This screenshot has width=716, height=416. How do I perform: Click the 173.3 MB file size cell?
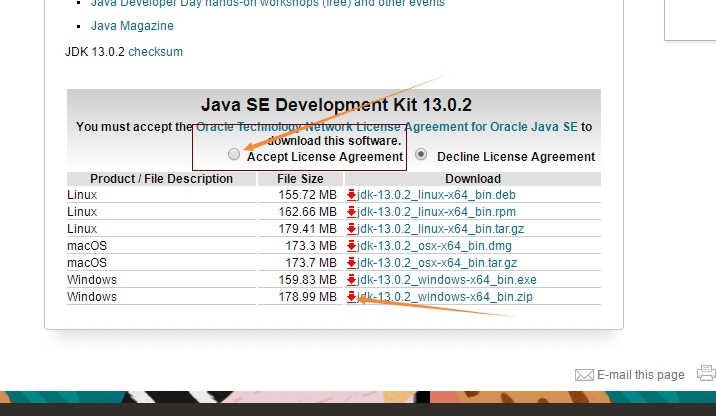click(x=311, y=246)
